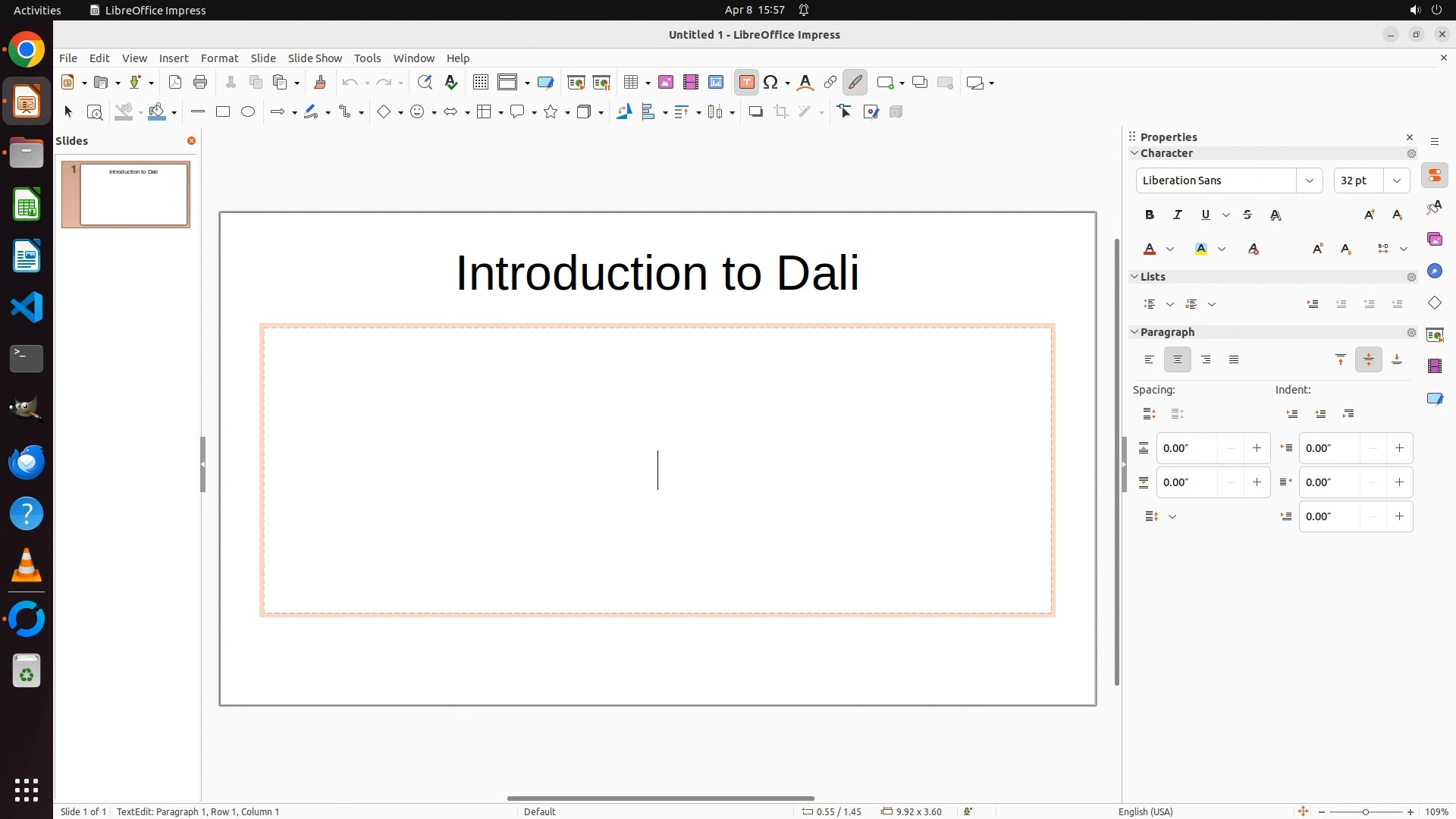Collapse the Lists section
Viewport: 1456px width, 819px height.
[1135, 277]
